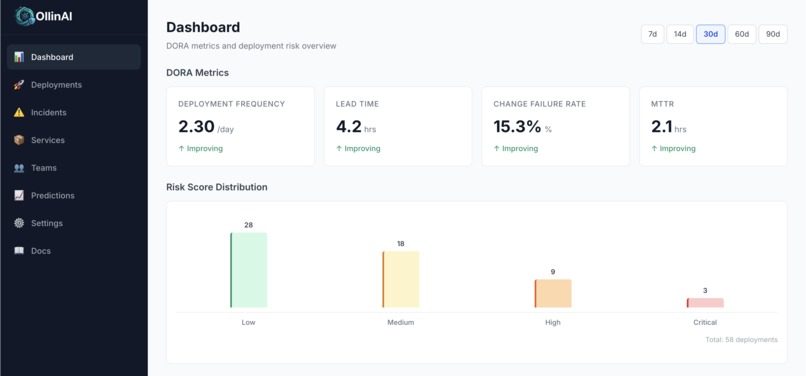Click the Services package box icon
806x376 pixels.
coord(19,140)
